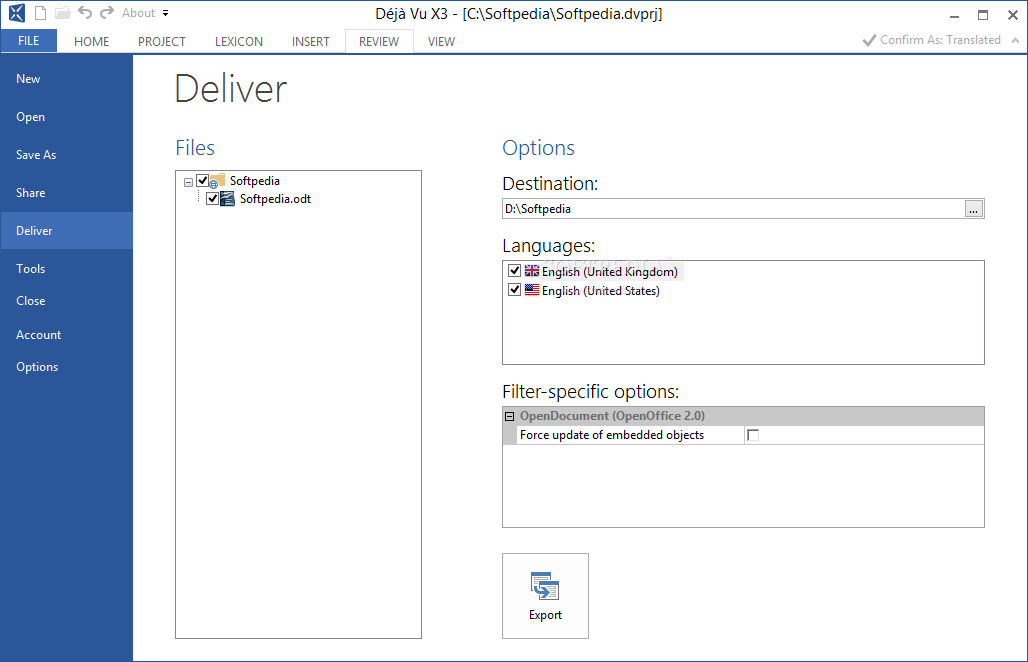
Task: Click the new document icon in title bar
Action: tap(41, 13)
